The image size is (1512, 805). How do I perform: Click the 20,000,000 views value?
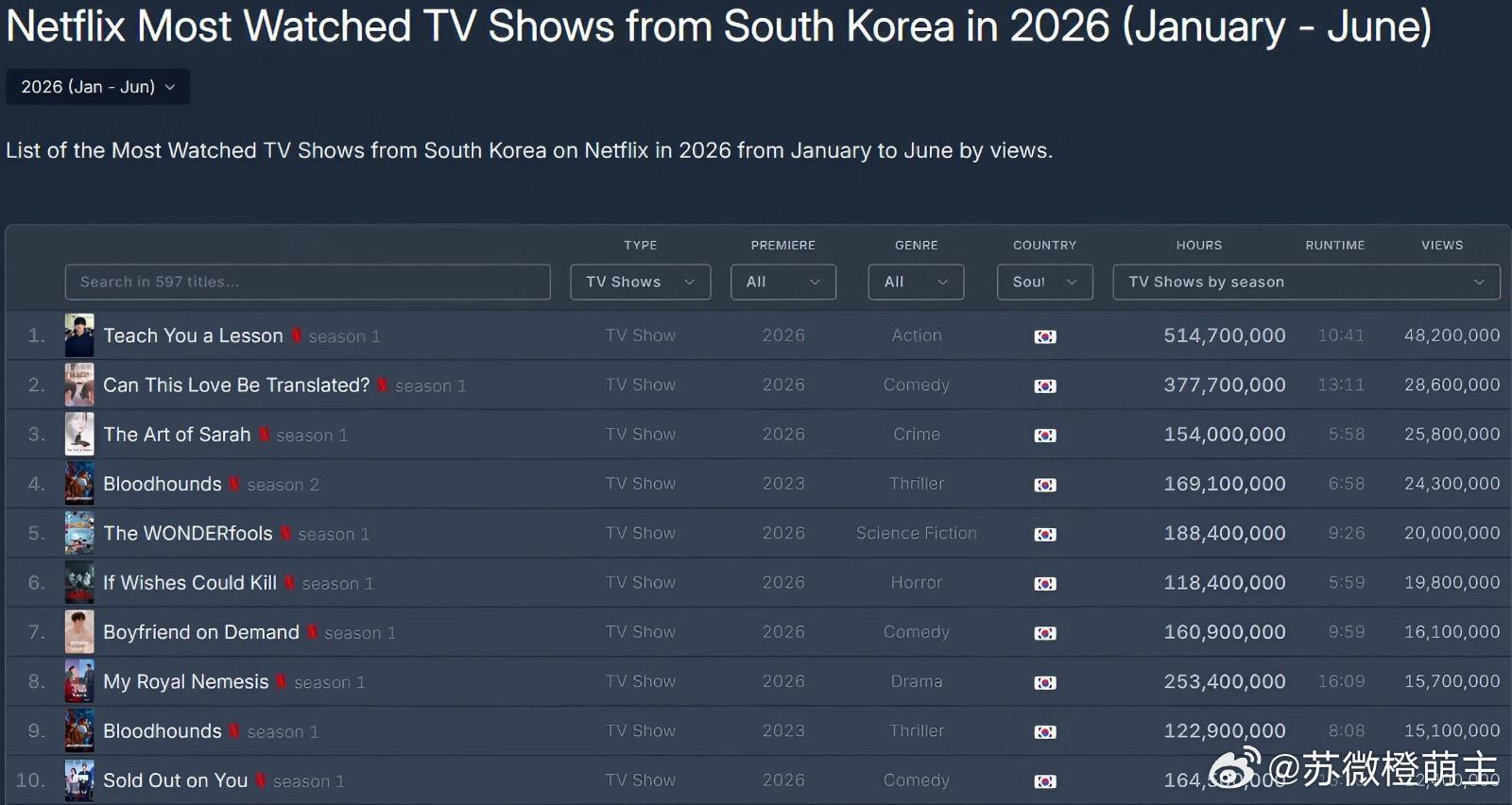pyautogui.click(x=1452, y=533)
